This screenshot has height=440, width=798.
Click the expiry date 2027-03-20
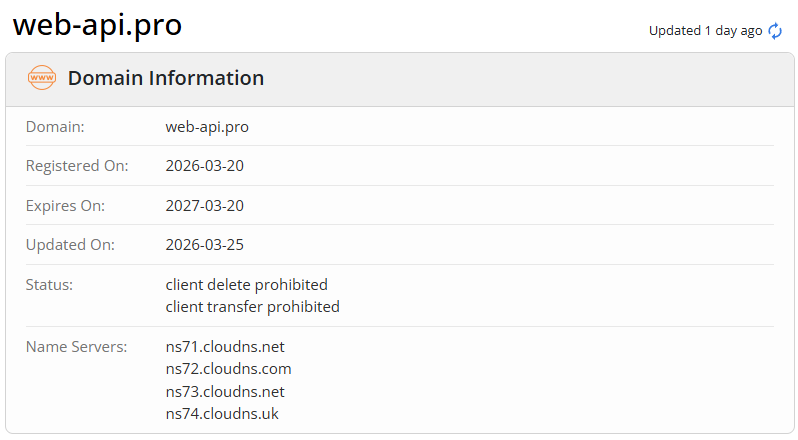point(205,206)
